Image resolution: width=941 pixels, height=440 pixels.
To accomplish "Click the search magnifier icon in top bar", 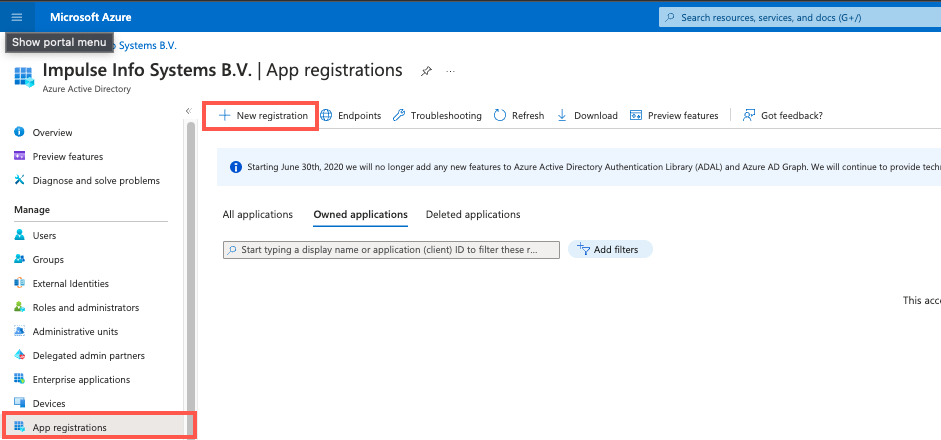I will 670,17.
